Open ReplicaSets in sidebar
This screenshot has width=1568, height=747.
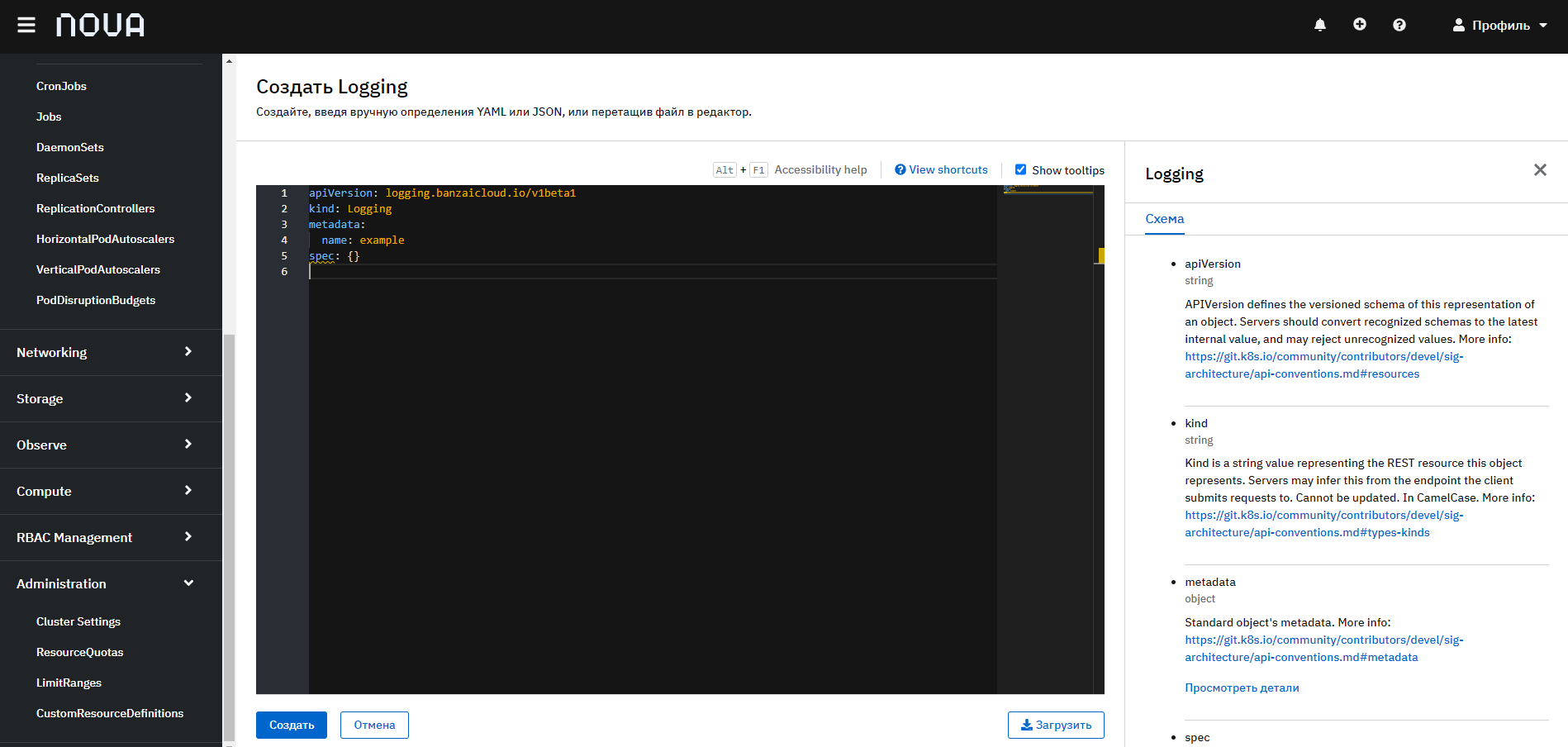pos(68,178)
